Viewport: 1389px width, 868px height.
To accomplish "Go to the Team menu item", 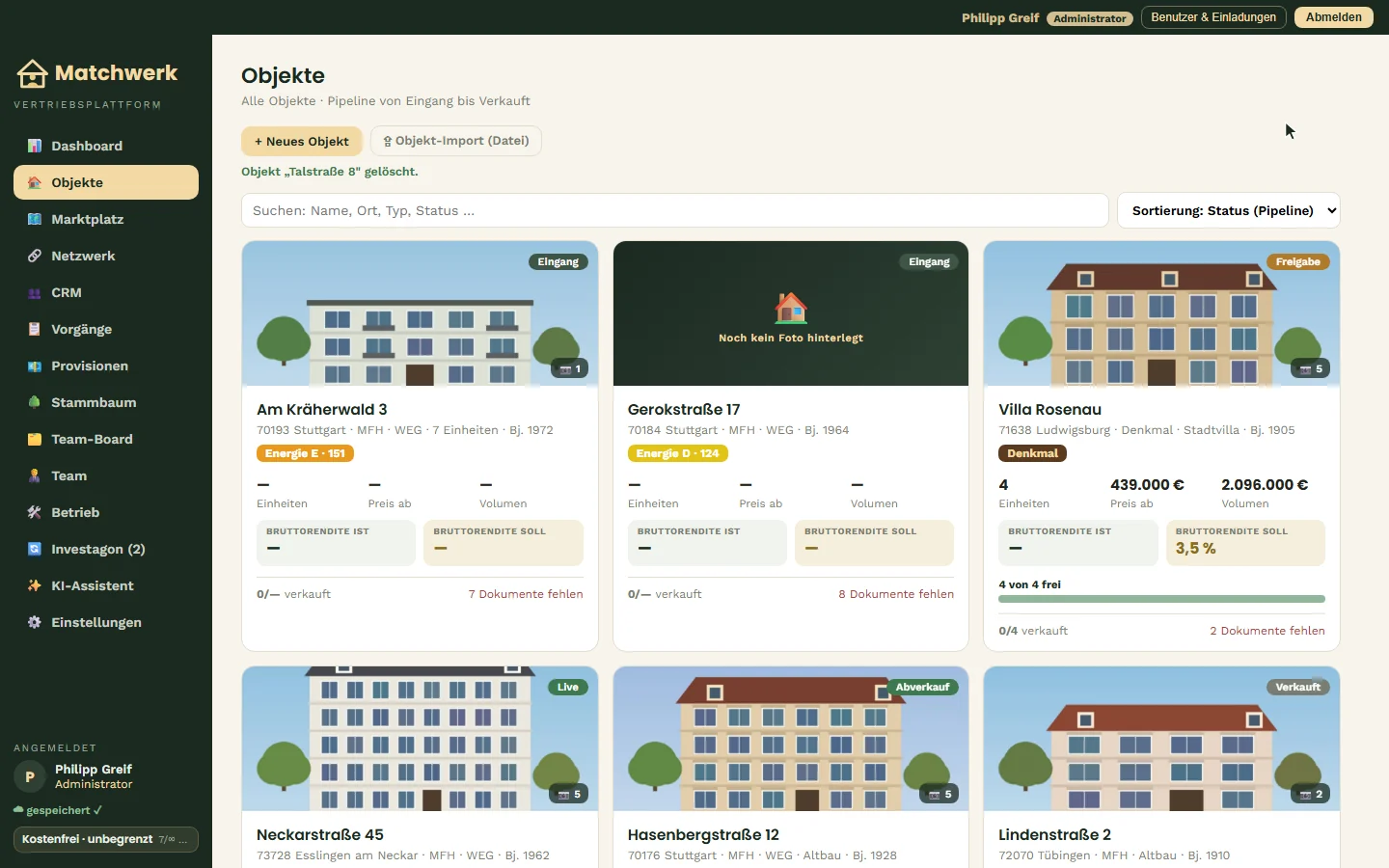I will [x=106, y=475].
